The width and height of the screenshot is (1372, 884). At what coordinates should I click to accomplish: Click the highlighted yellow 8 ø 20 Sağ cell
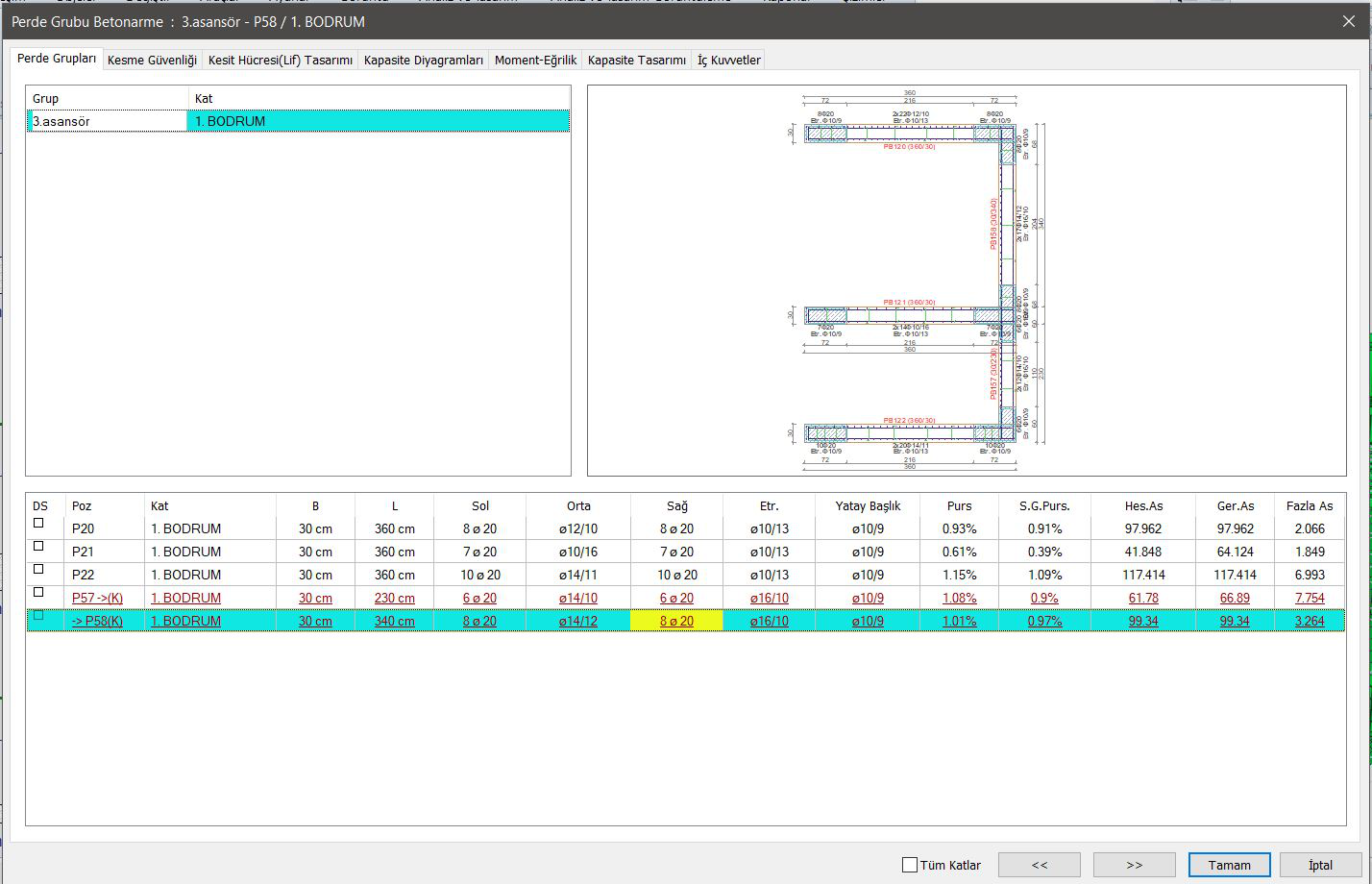(x=676, y=621)
